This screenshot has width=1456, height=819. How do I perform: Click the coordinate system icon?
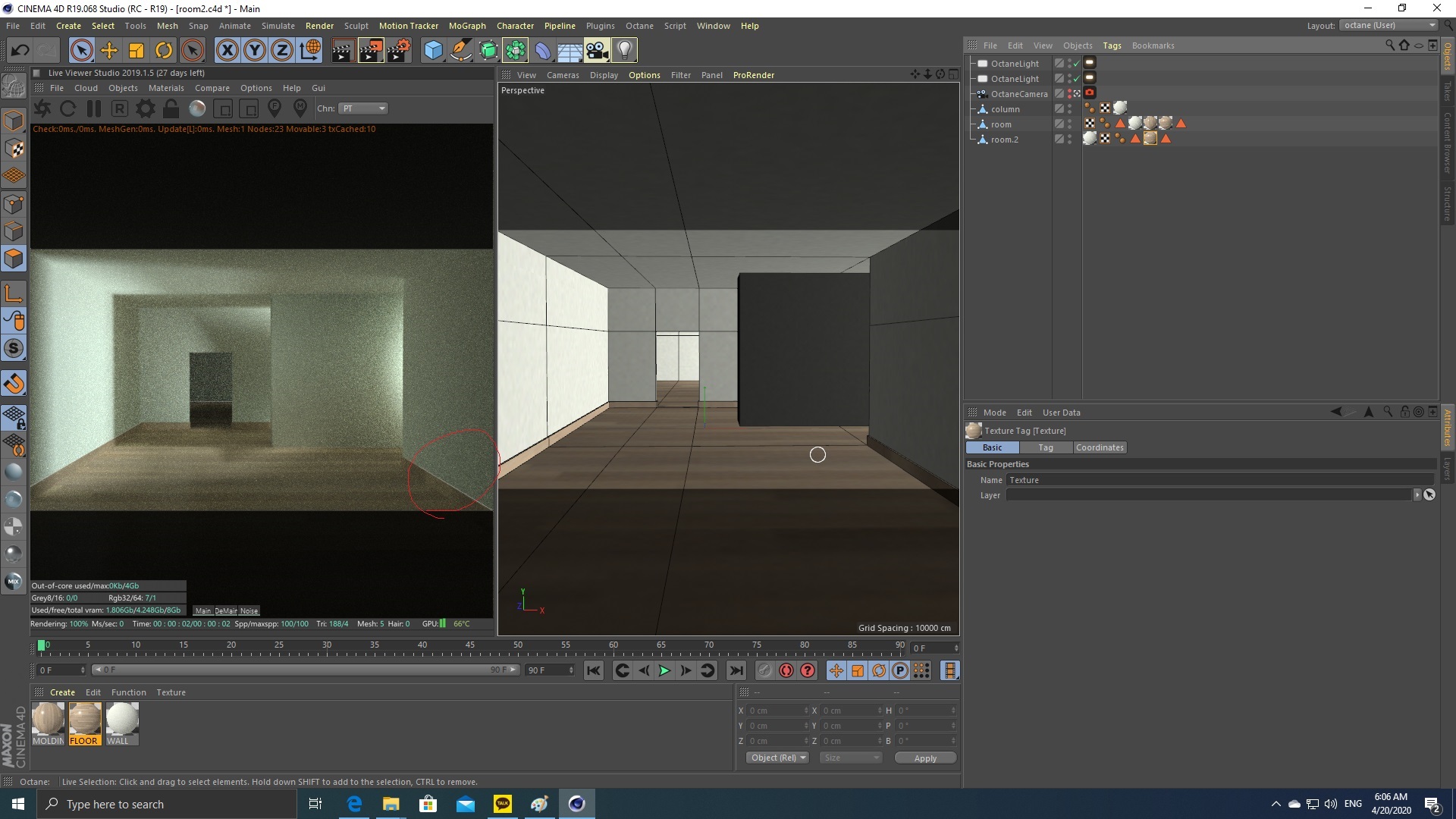tap(310, 51)
